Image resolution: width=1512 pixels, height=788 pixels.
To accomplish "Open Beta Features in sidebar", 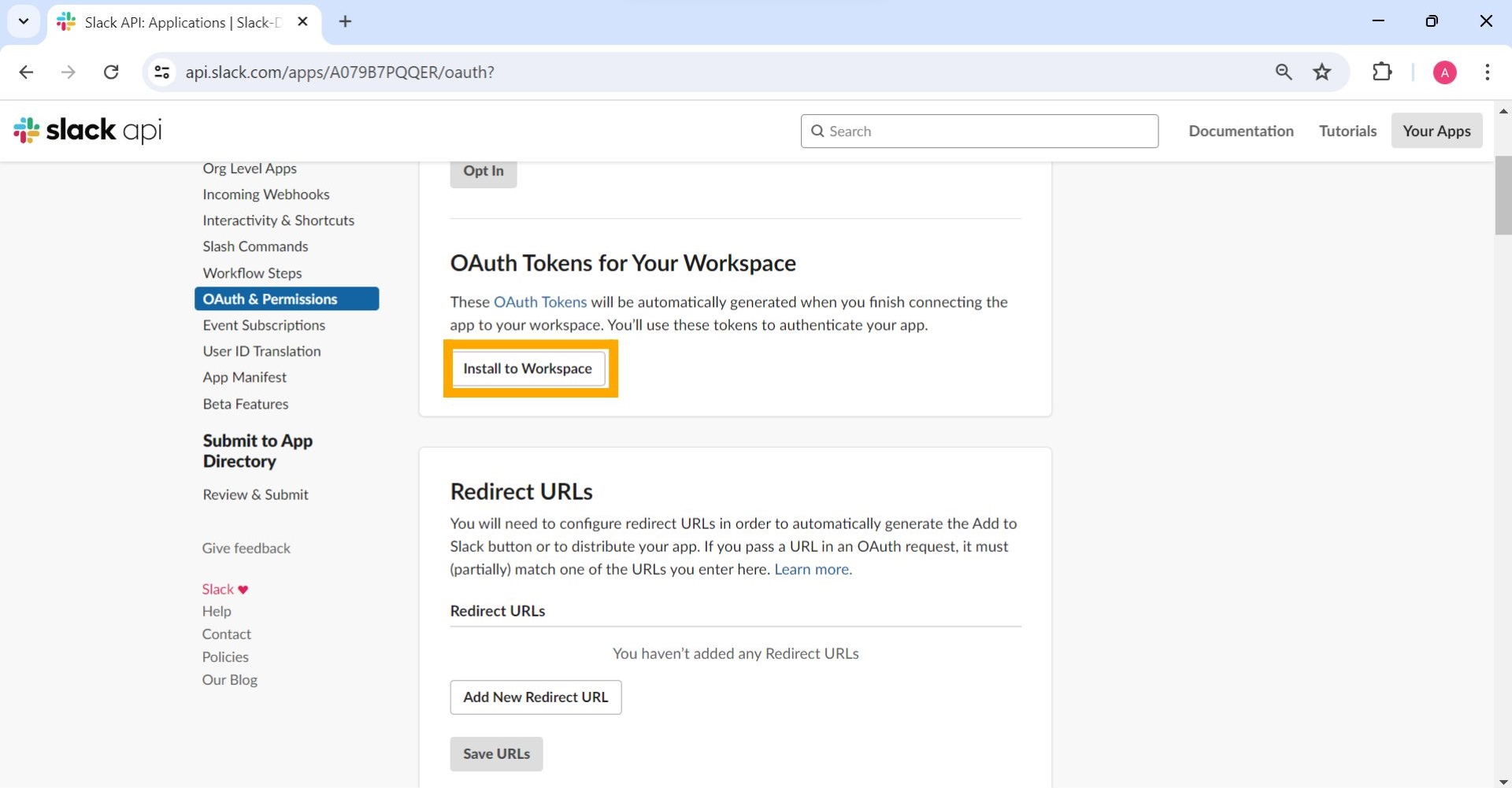I will (x=246, y=404).
